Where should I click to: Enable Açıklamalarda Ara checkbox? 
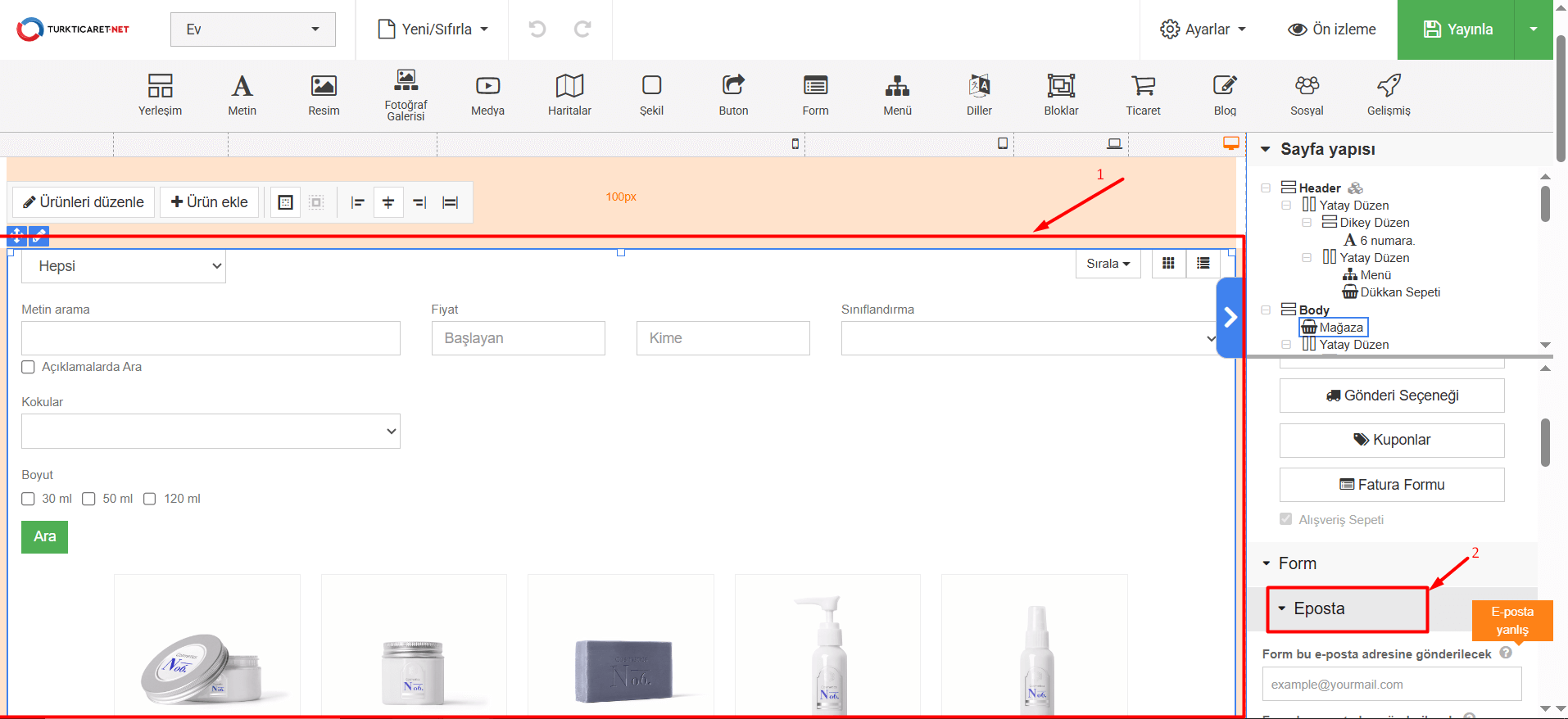pos(29,367)
